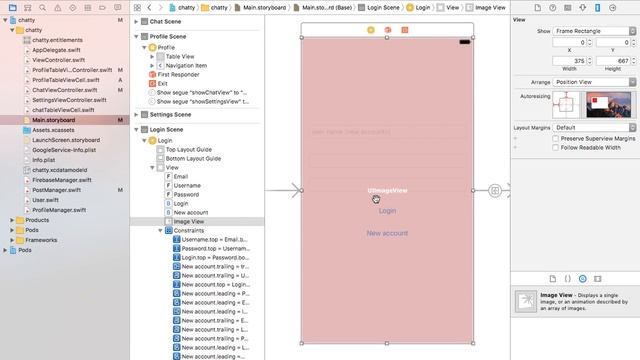The image size is (640, 360).
Task: Click the Height value stepper
Action: (633, 61)
